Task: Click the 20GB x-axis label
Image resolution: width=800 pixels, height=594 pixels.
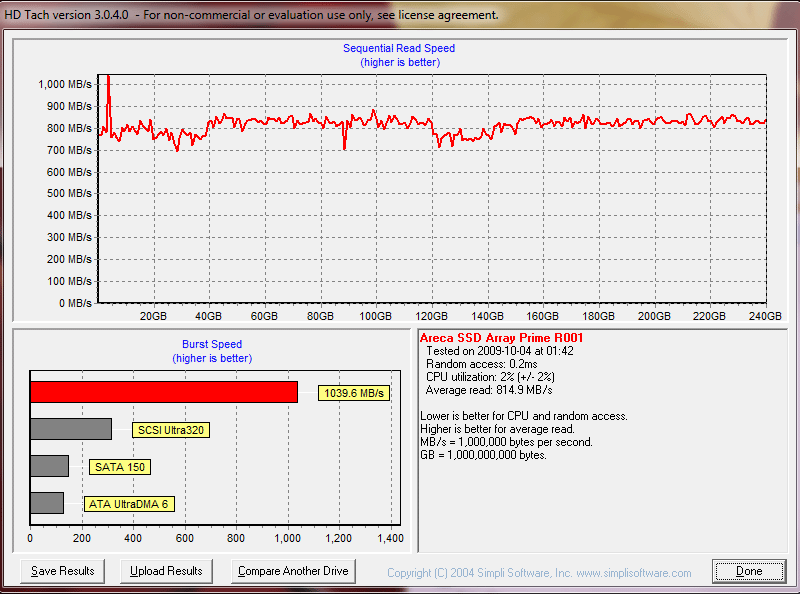Action: [153, 316]
